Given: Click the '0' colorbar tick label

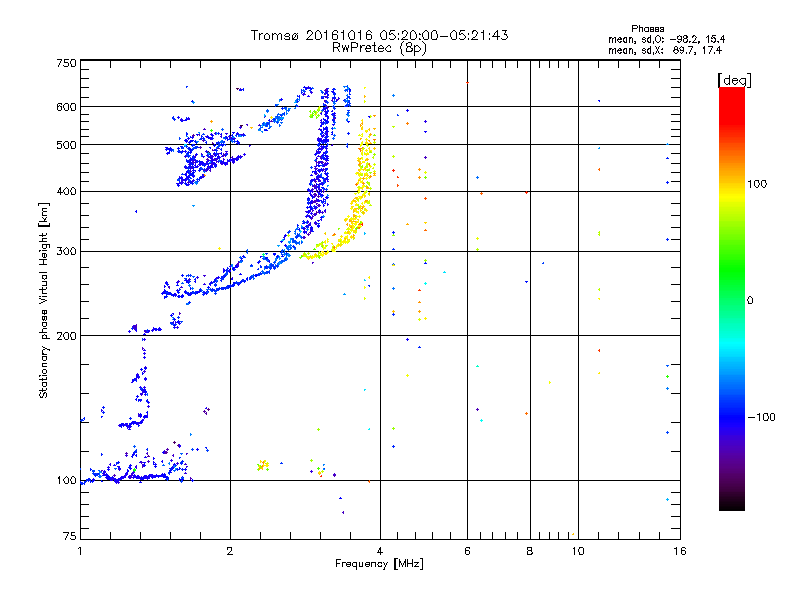Looking at the screenshot, I should tap(750, 301).
